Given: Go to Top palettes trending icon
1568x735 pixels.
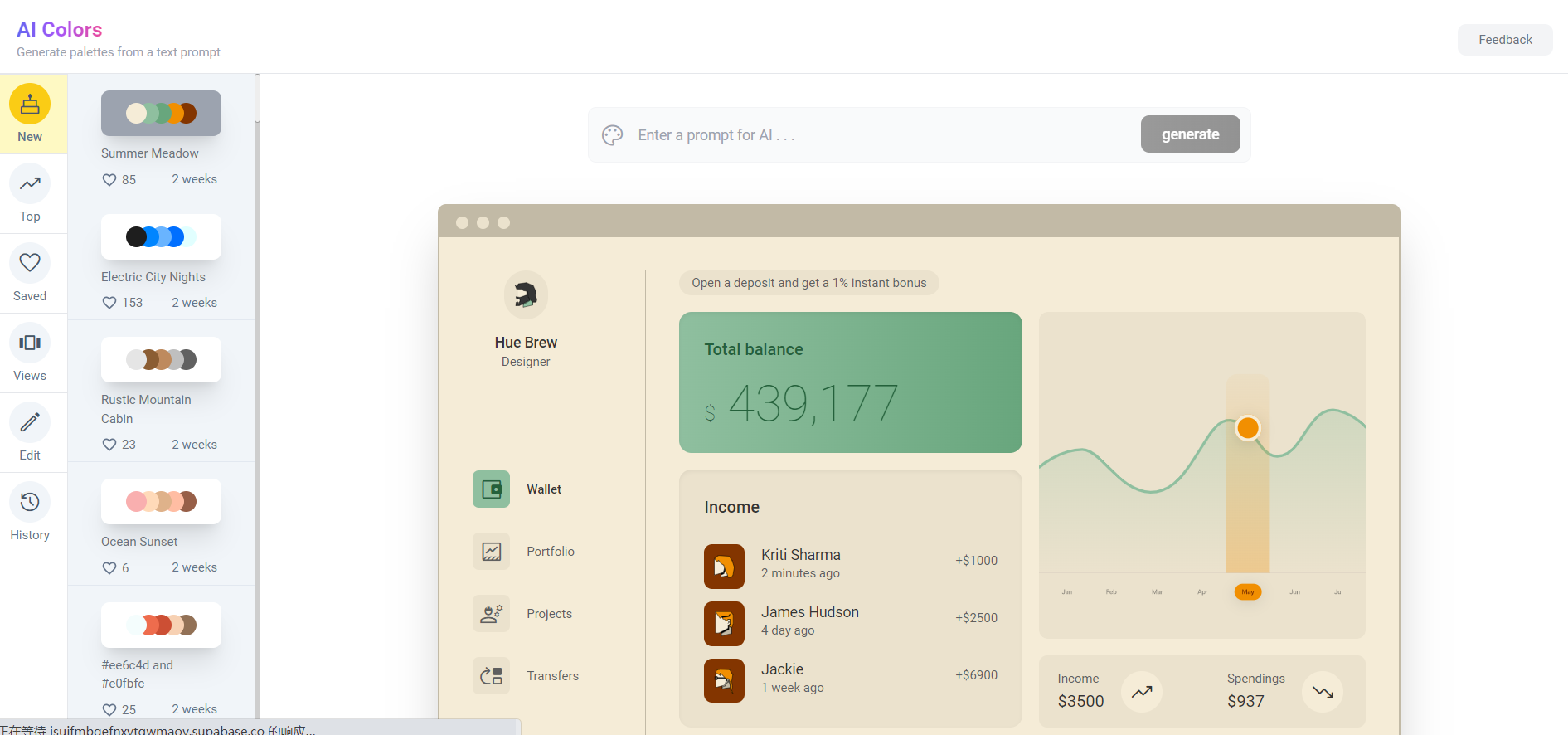Looking at the screenshot, I should (x=30, y=184).
